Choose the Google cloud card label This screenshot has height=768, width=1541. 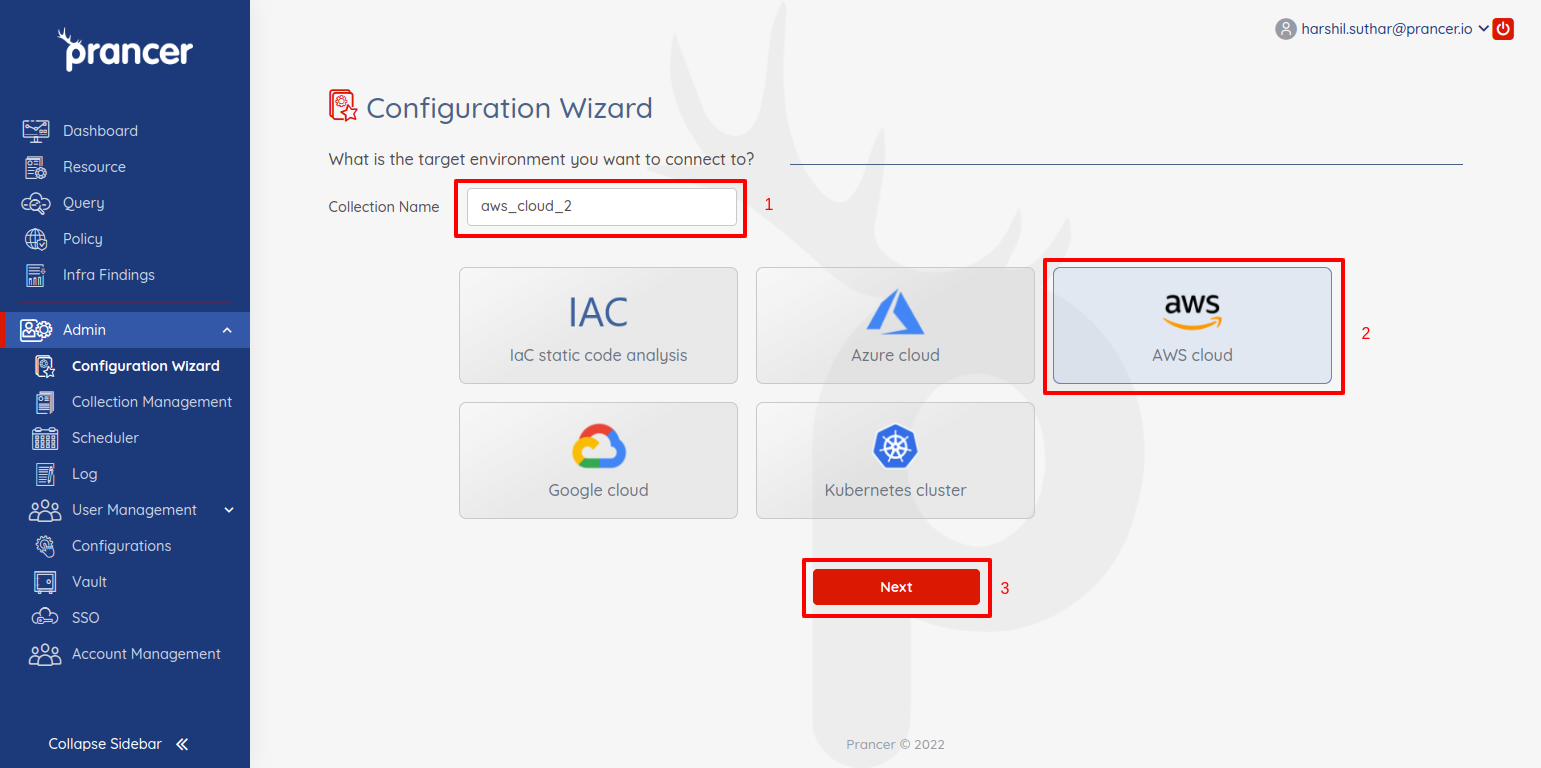598,490
